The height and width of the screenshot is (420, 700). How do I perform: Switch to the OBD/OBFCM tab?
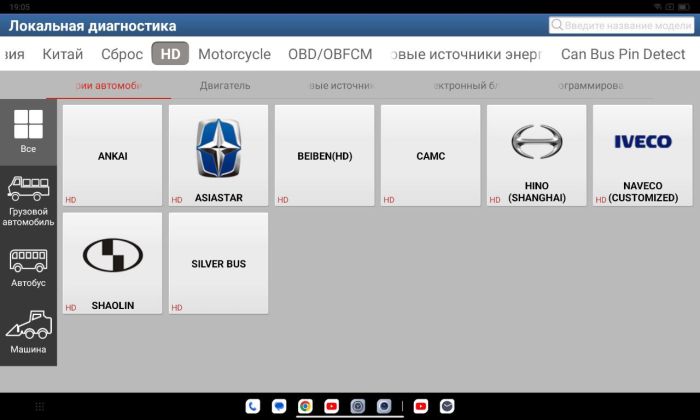point(330,54)
